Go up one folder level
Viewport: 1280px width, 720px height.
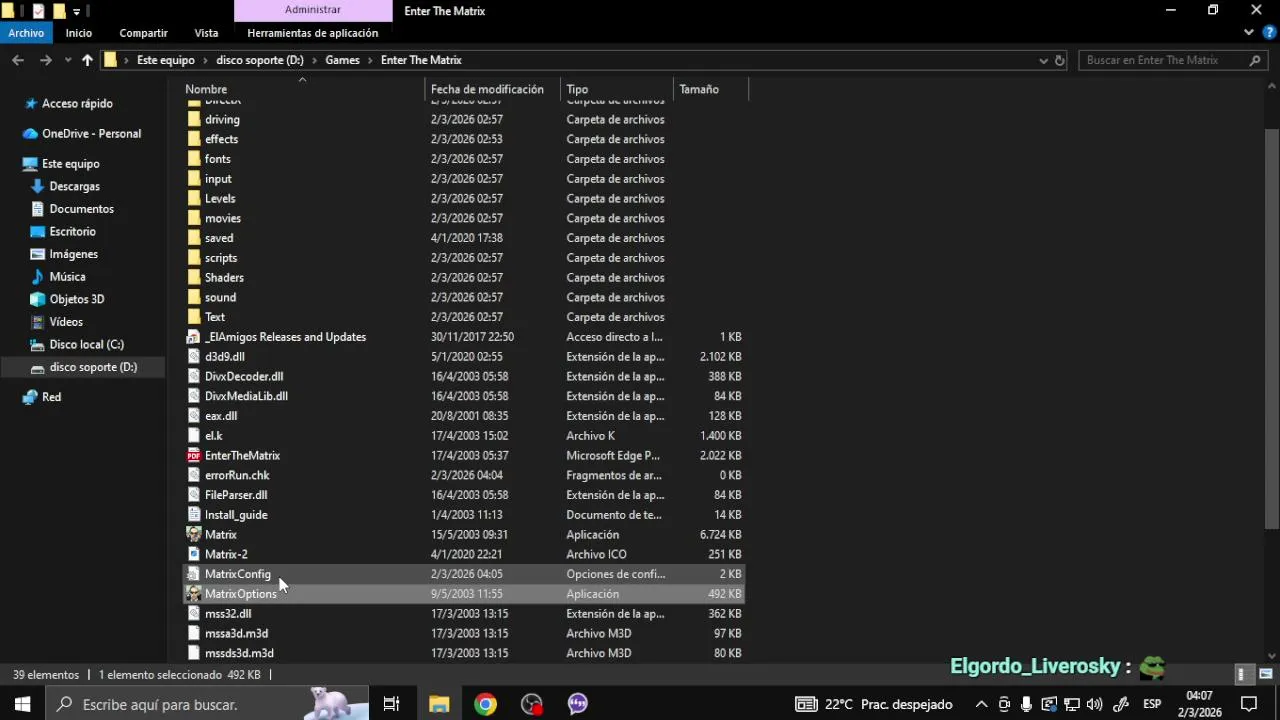pos(87,60)
